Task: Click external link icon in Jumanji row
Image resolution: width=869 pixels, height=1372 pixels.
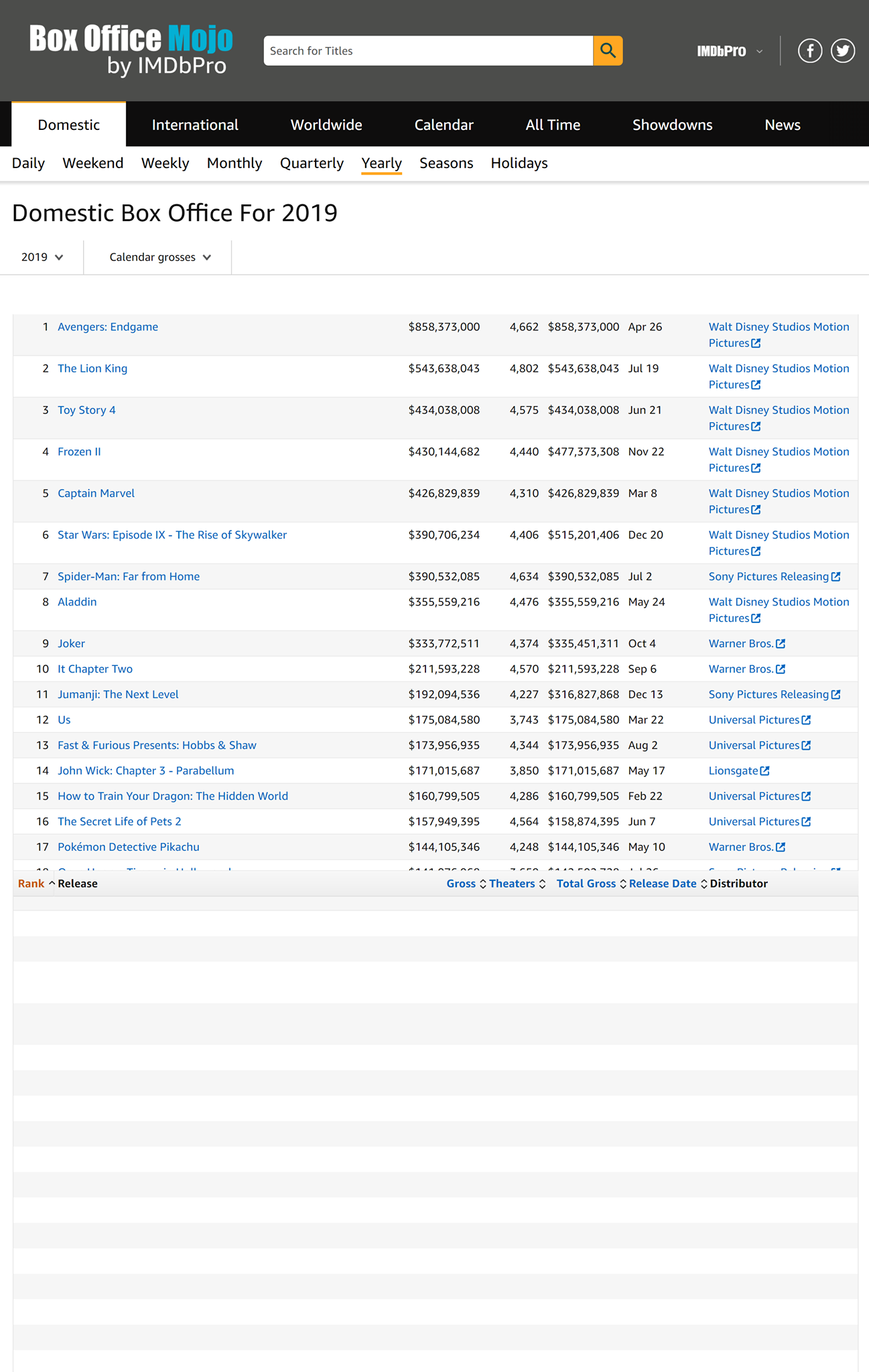Action: click(835, 695)
